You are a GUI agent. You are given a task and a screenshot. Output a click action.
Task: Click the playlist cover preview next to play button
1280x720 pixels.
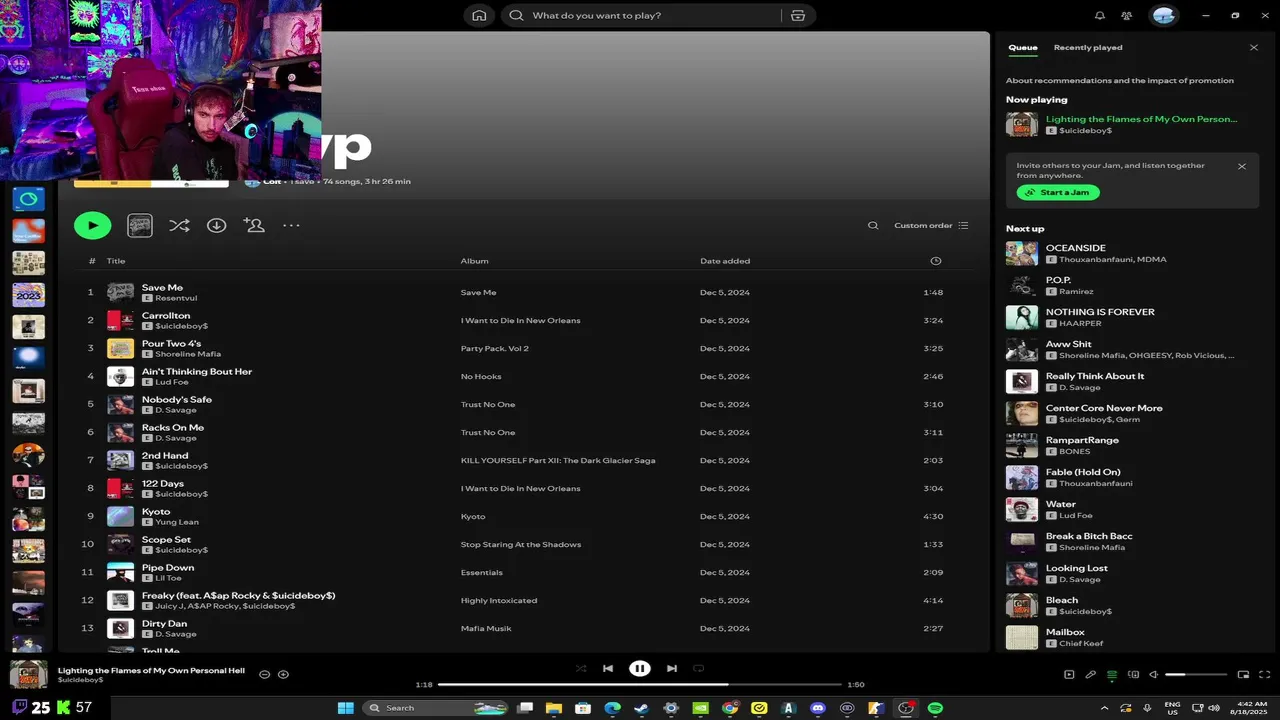click(x=140, y=225)
